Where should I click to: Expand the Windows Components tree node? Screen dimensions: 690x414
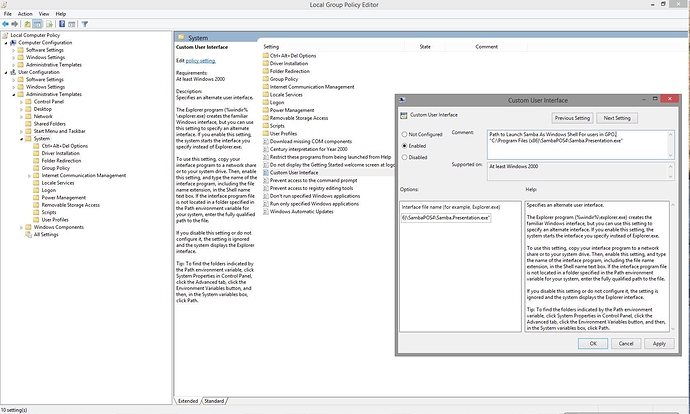coord(22,227)
